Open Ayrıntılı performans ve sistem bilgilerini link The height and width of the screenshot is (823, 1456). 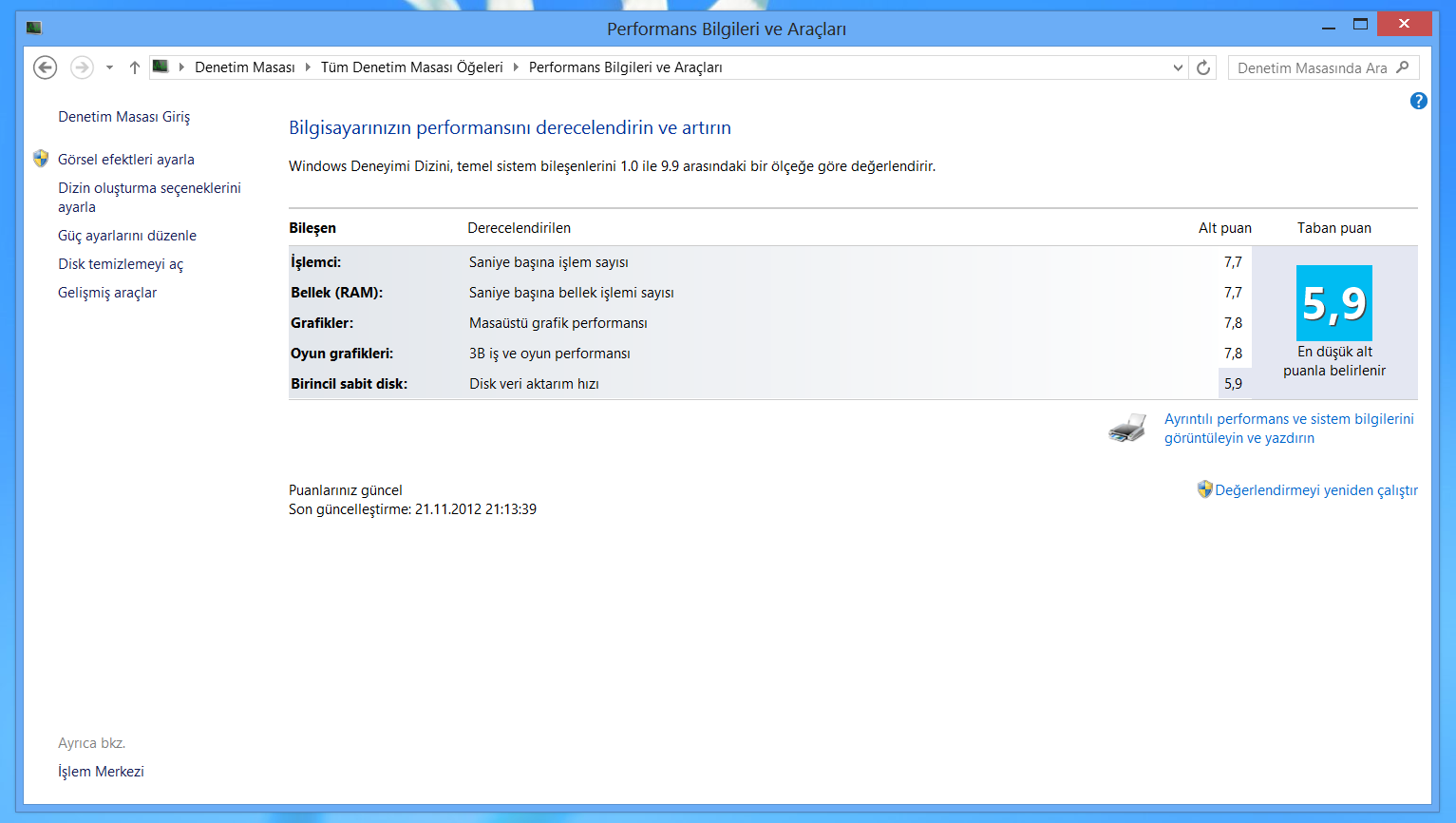1289,429
